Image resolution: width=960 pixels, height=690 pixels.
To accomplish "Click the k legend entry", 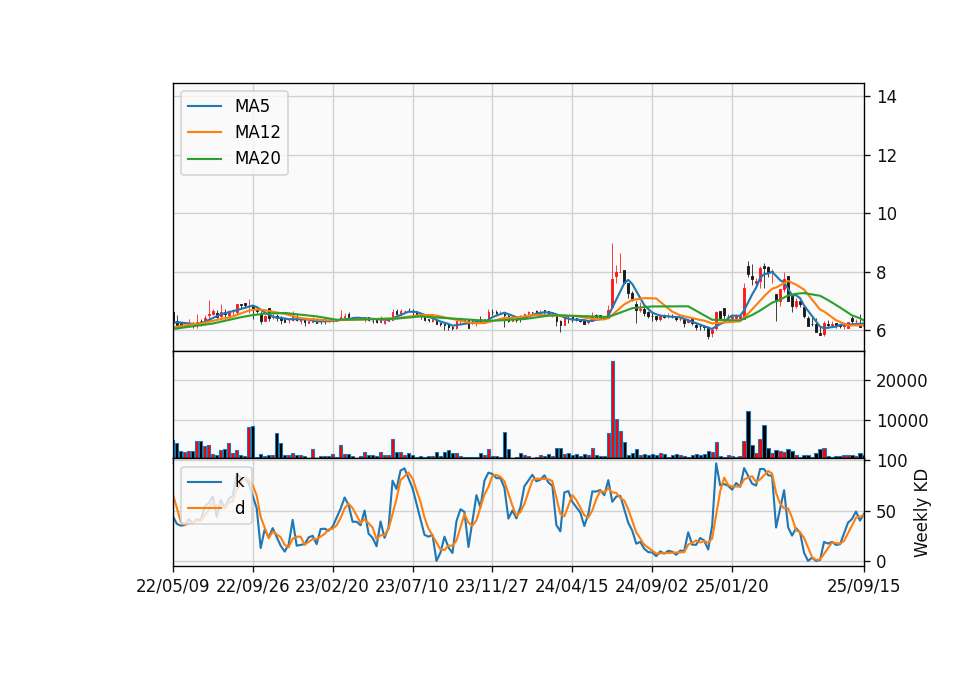I will pyautogui.click(x=216, y=481).
